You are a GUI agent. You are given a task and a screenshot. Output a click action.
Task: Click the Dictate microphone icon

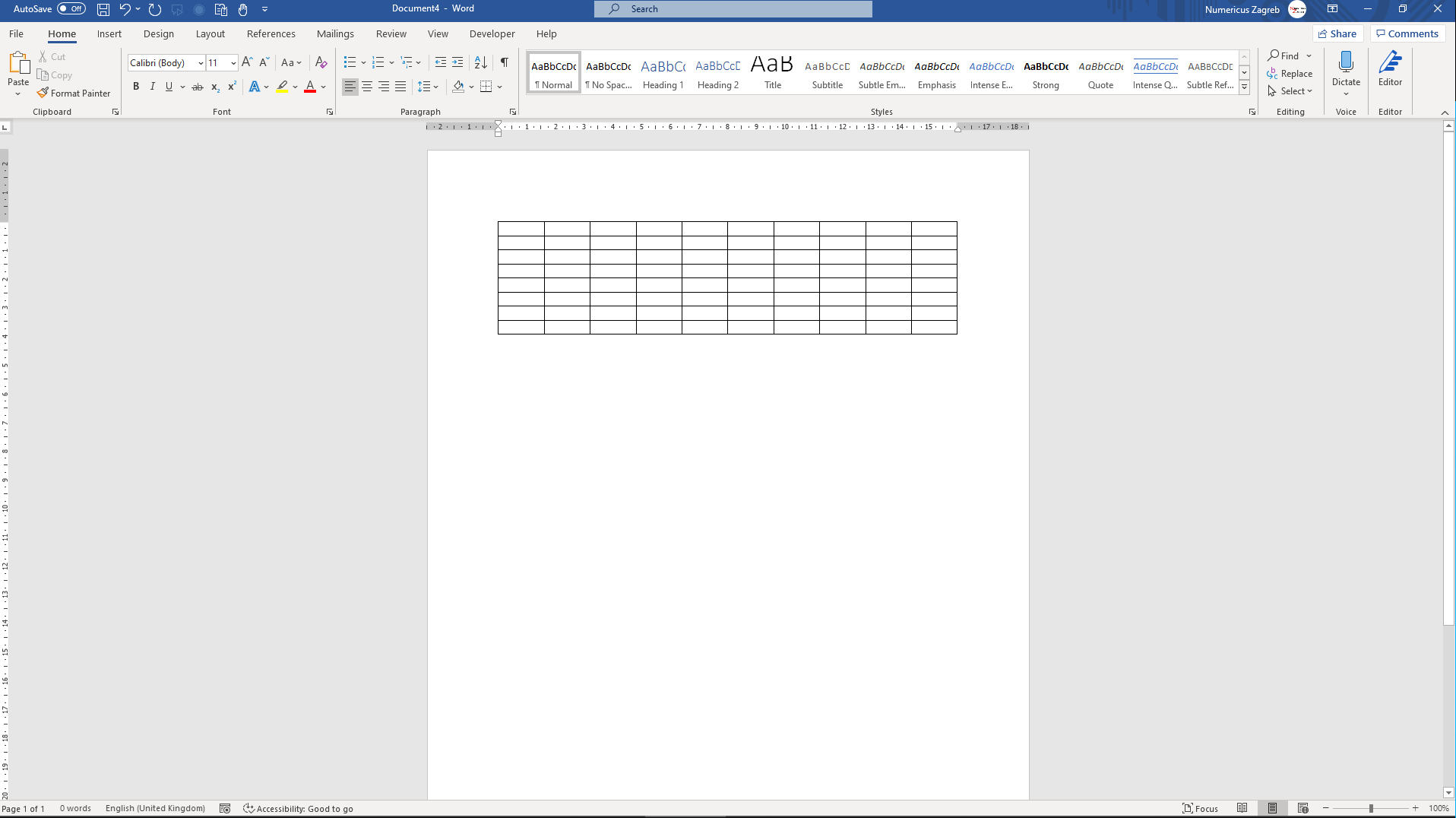pyautogui.click(x=1345, y=62)
